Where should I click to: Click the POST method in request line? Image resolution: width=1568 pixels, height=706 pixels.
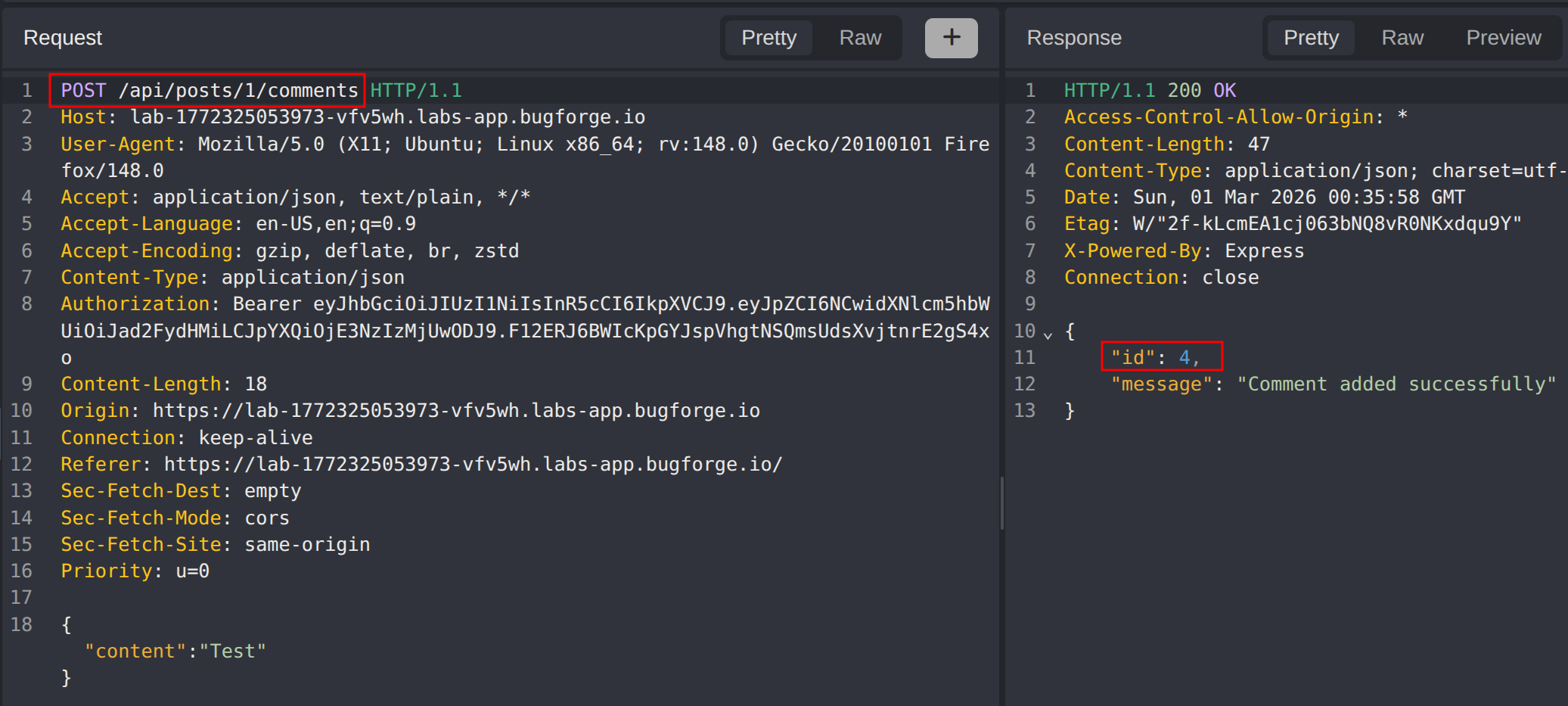[x=83, y=91]
